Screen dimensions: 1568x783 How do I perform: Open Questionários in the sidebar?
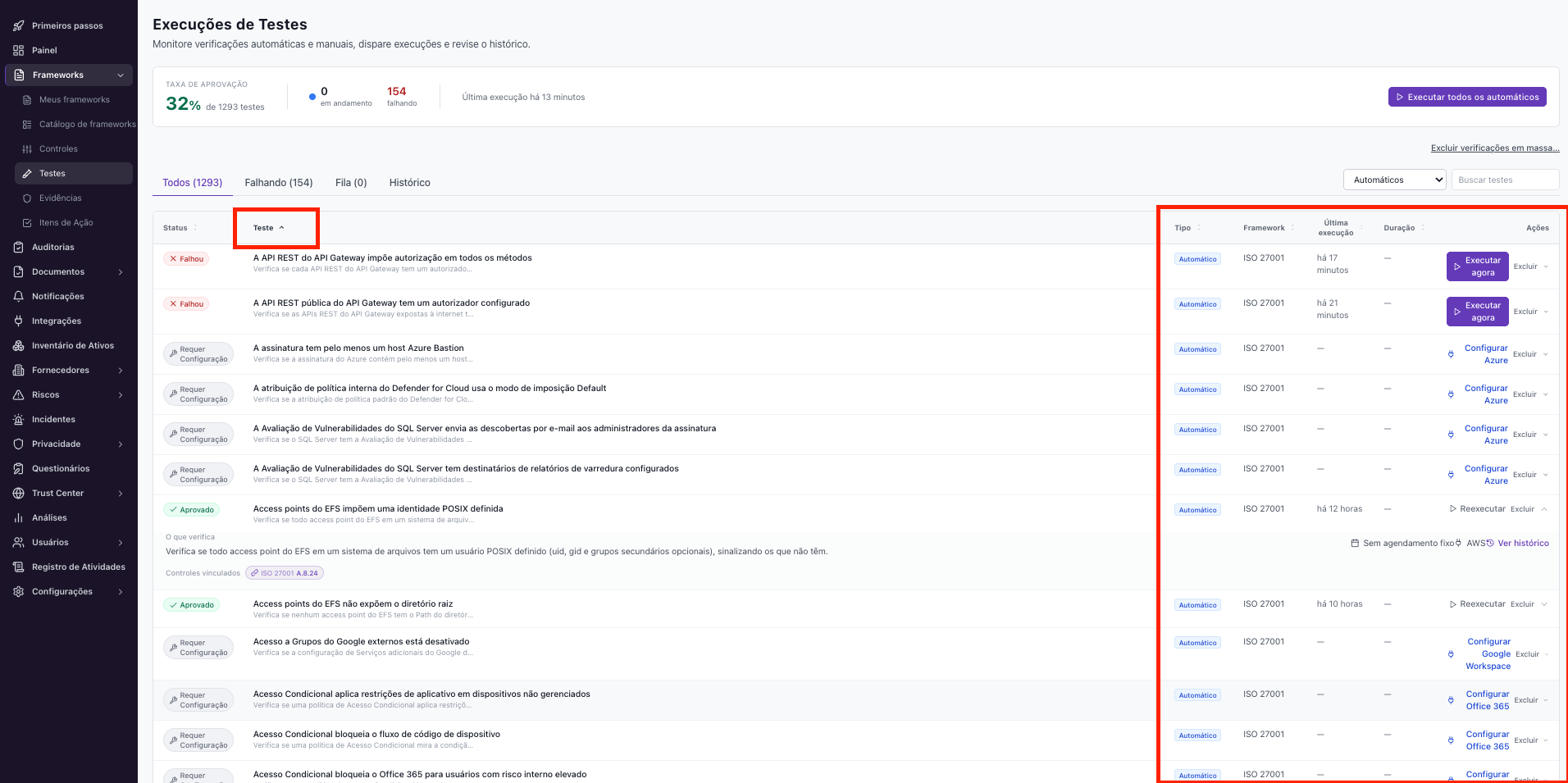[61, 468]
